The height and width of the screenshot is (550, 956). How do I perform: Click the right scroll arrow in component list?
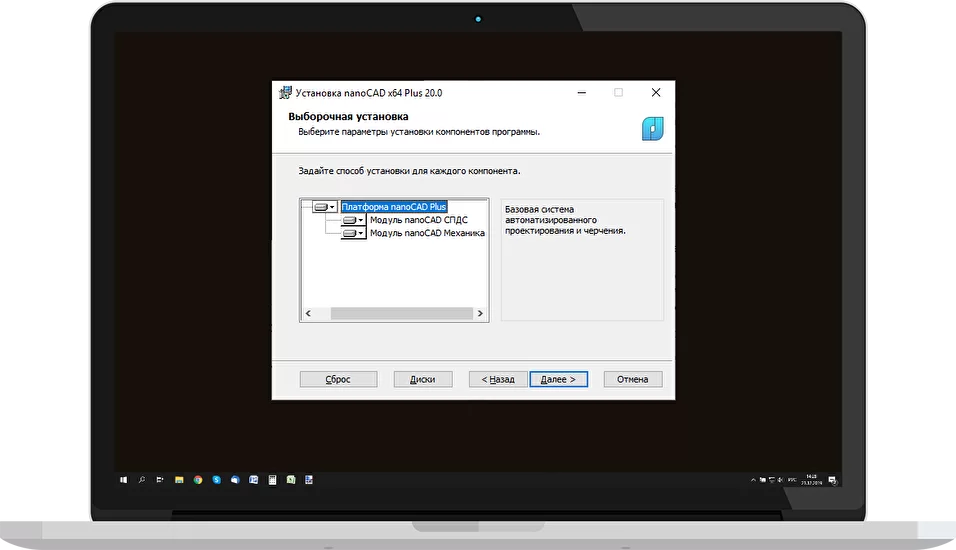click(480, 313)
